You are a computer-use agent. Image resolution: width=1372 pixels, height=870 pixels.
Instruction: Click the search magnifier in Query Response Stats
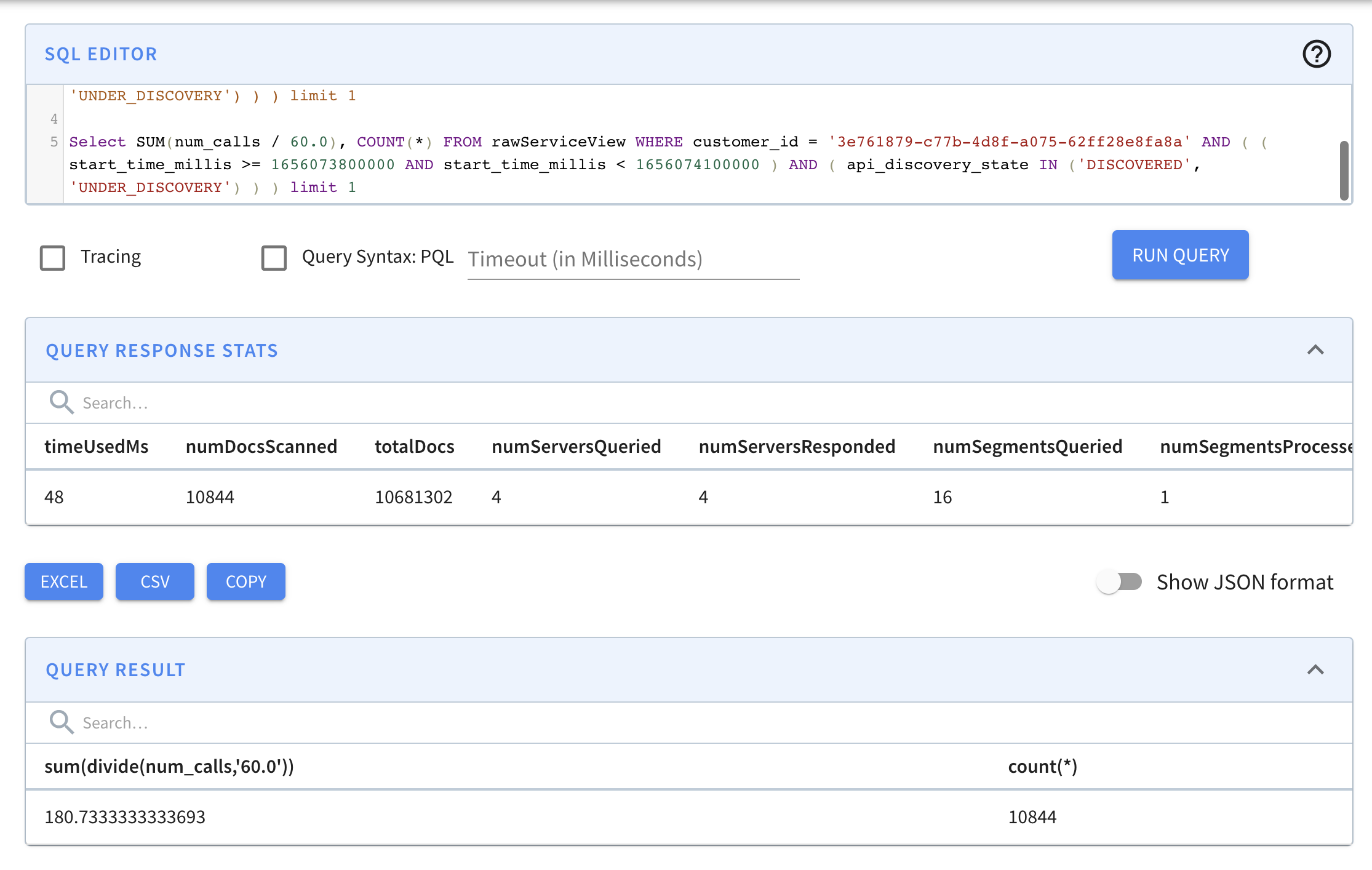pyautogui.click(x=61, y=402)
